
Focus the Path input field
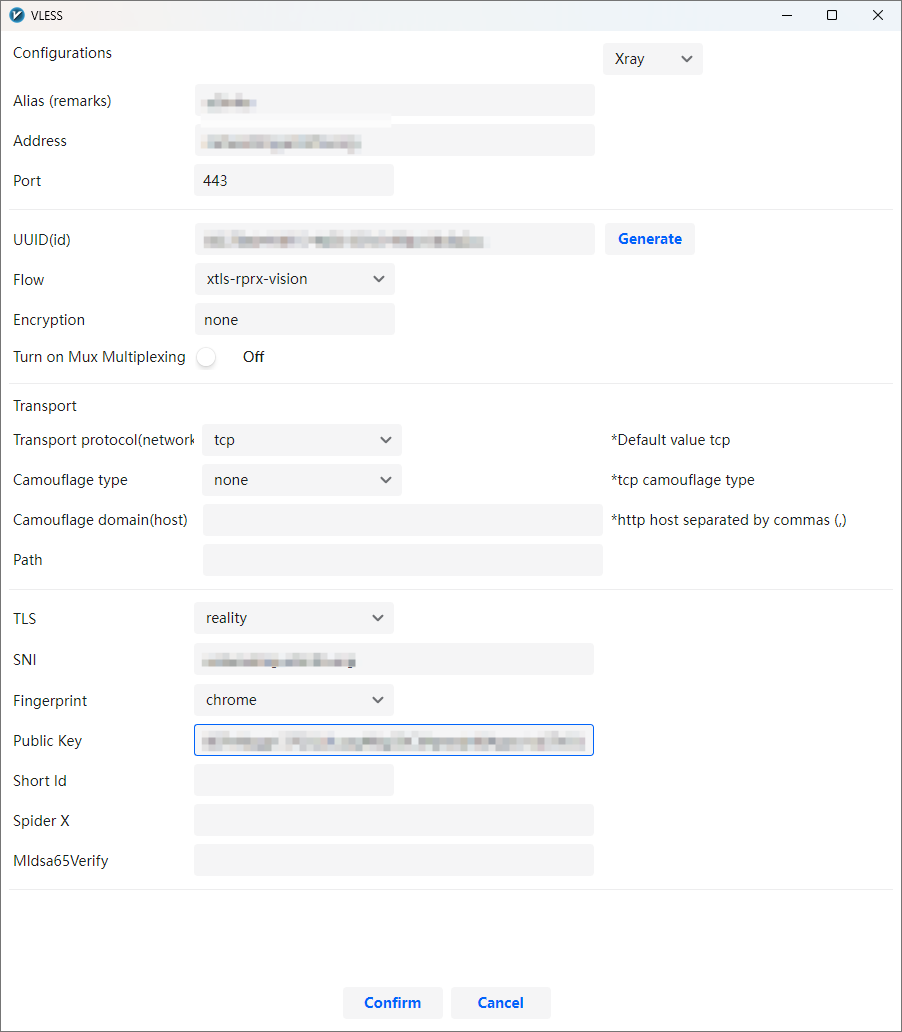(402, 560)
